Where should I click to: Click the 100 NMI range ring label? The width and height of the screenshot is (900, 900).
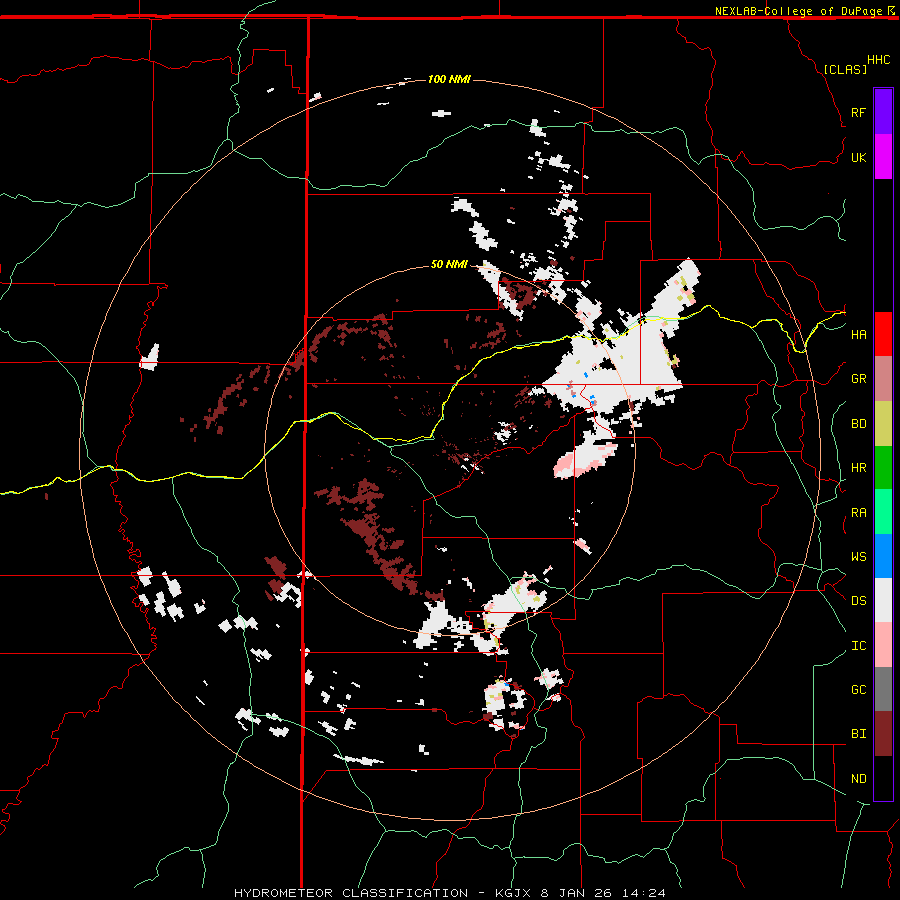tap(449, 79)
